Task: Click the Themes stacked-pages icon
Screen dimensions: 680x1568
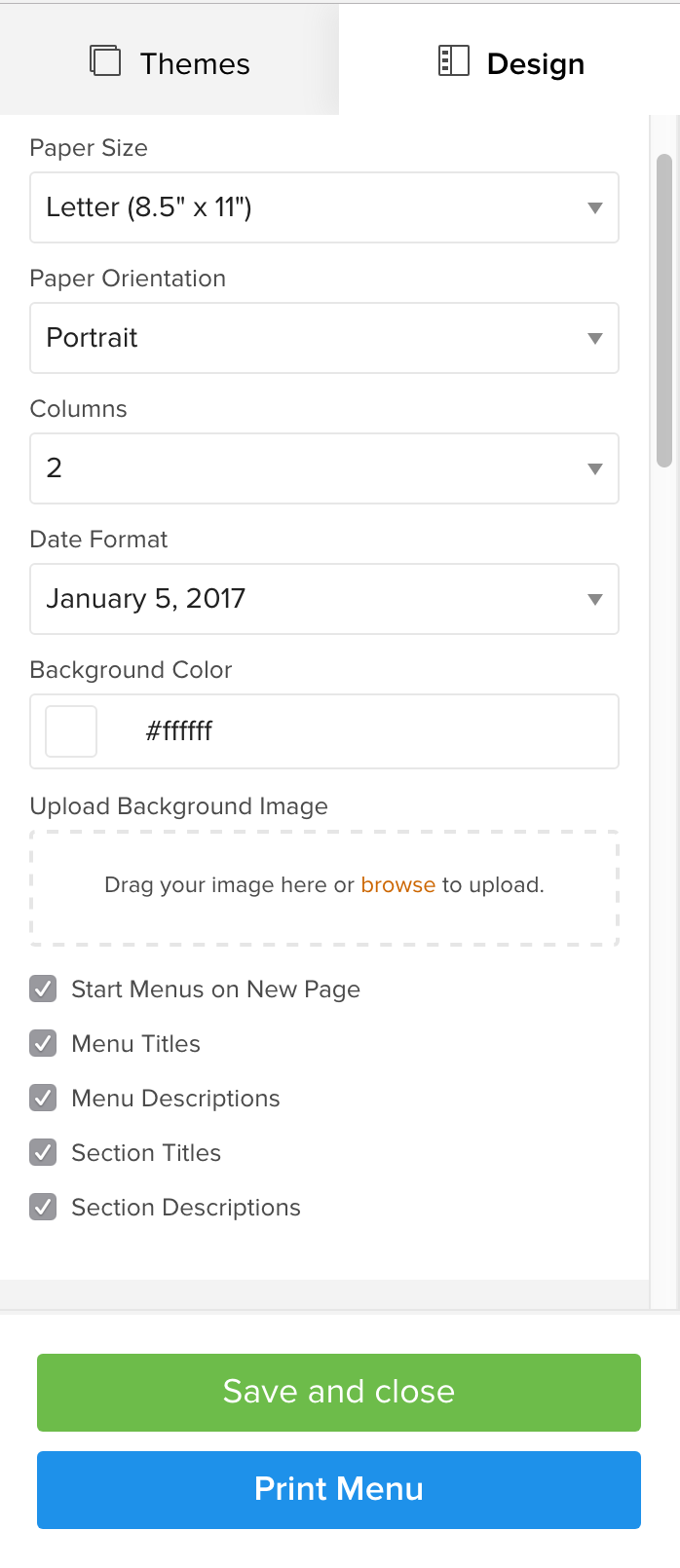Action: (x=105, y=61)
